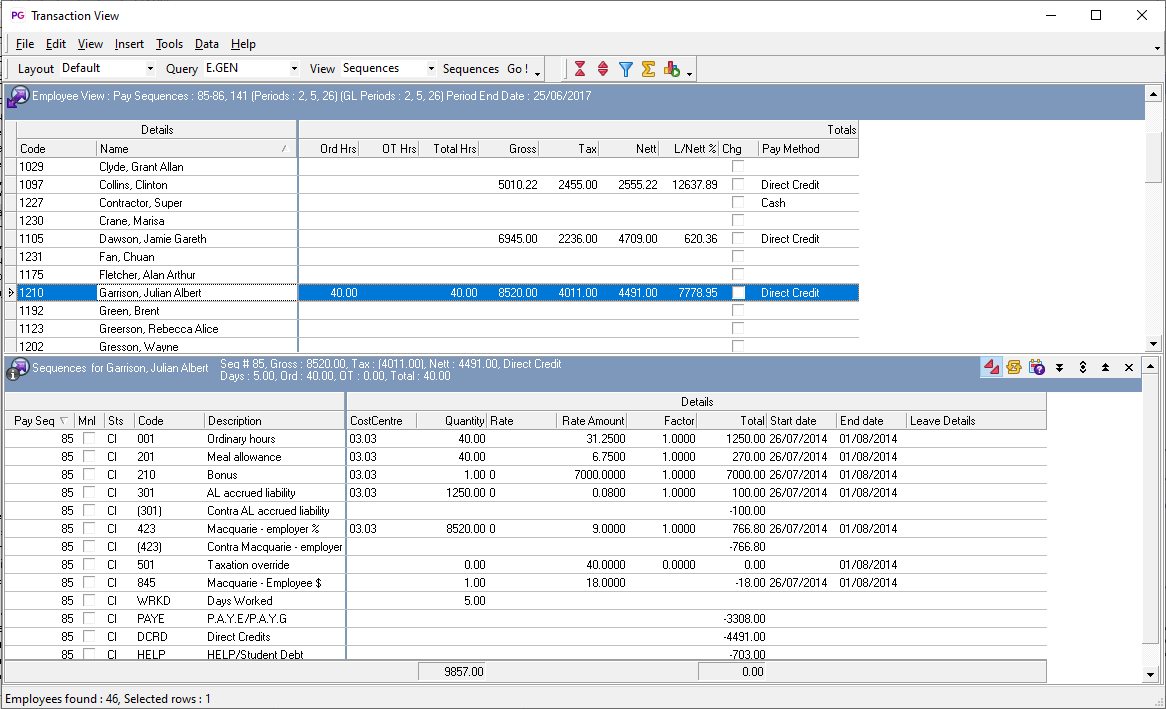This screenshot has width=1166, height=709.
Task: Select employee row Fan, Chuan
Action: coord(431,257)
